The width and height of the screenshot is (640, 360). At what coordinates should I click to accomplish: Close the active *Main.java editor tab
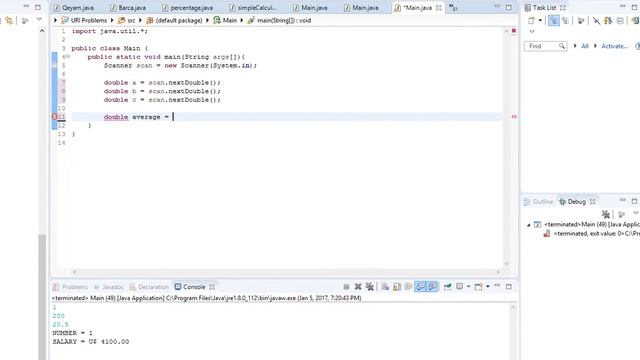click(439, 8)
